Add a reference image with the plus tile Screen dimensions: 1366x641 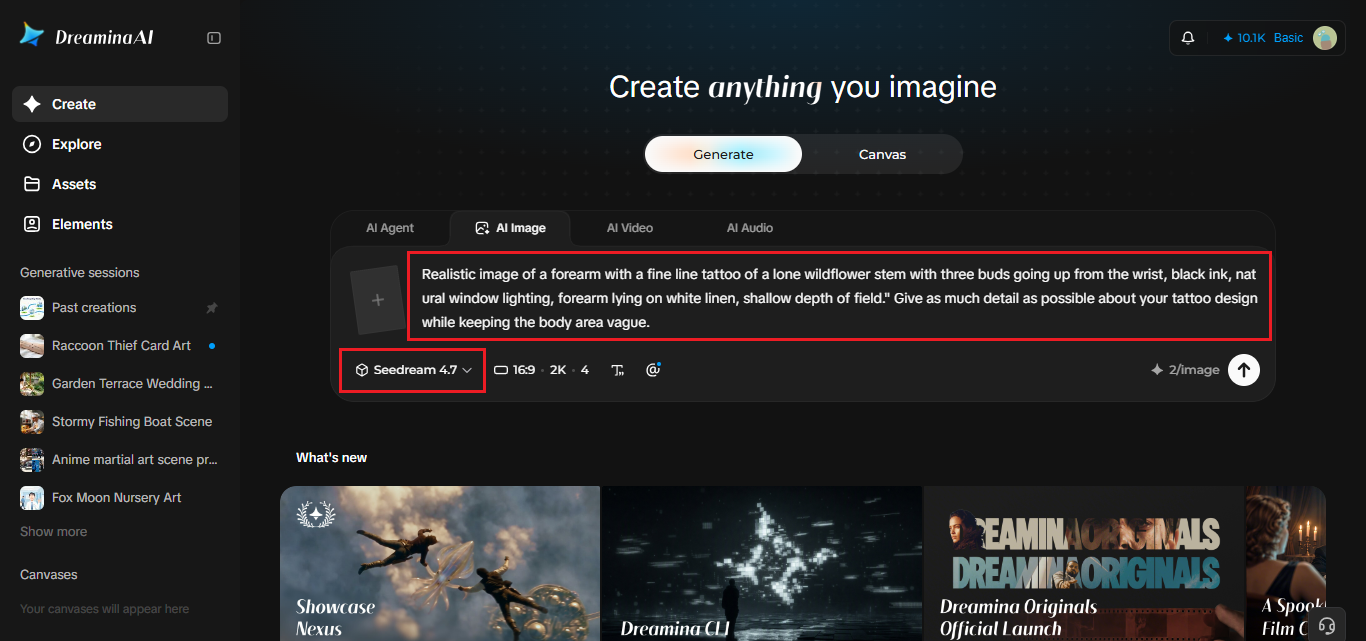coord(377,300)
